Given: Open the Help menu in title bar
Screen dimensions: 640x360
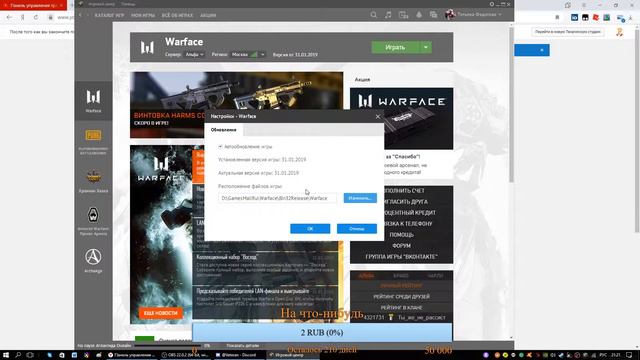Looking at the screenshot, I should click(128, 4).
